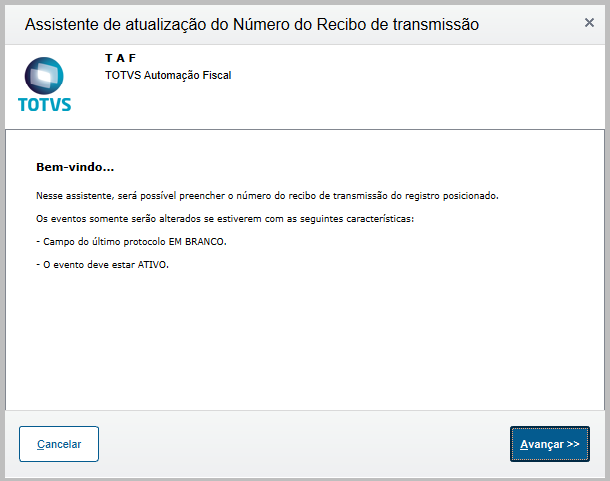Select the "T A F" header label
Viewport: 610px width, 481px height.
120,58
